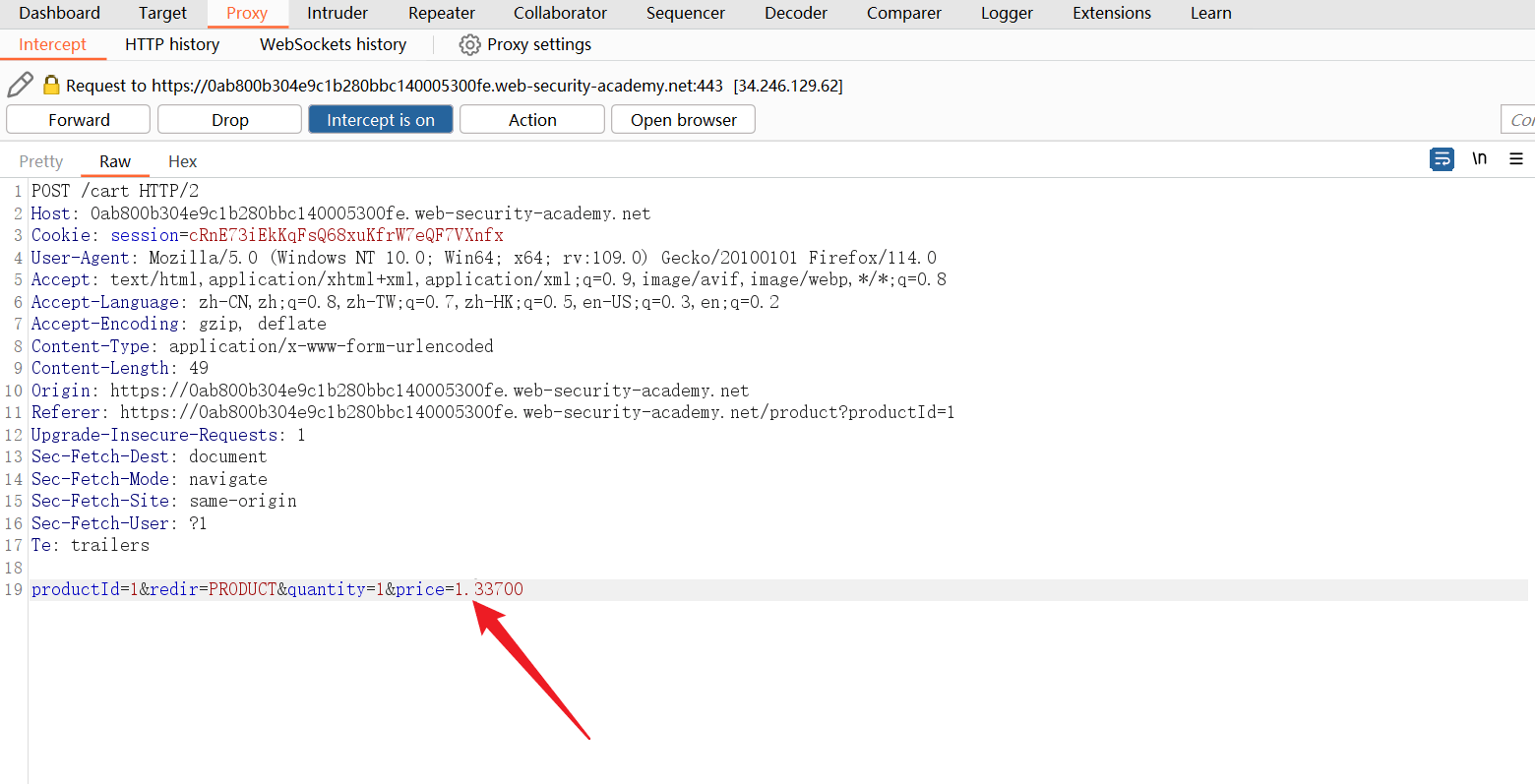Open the Action dropdown menu
This screenshot has width=1535, height=784.
531,120
